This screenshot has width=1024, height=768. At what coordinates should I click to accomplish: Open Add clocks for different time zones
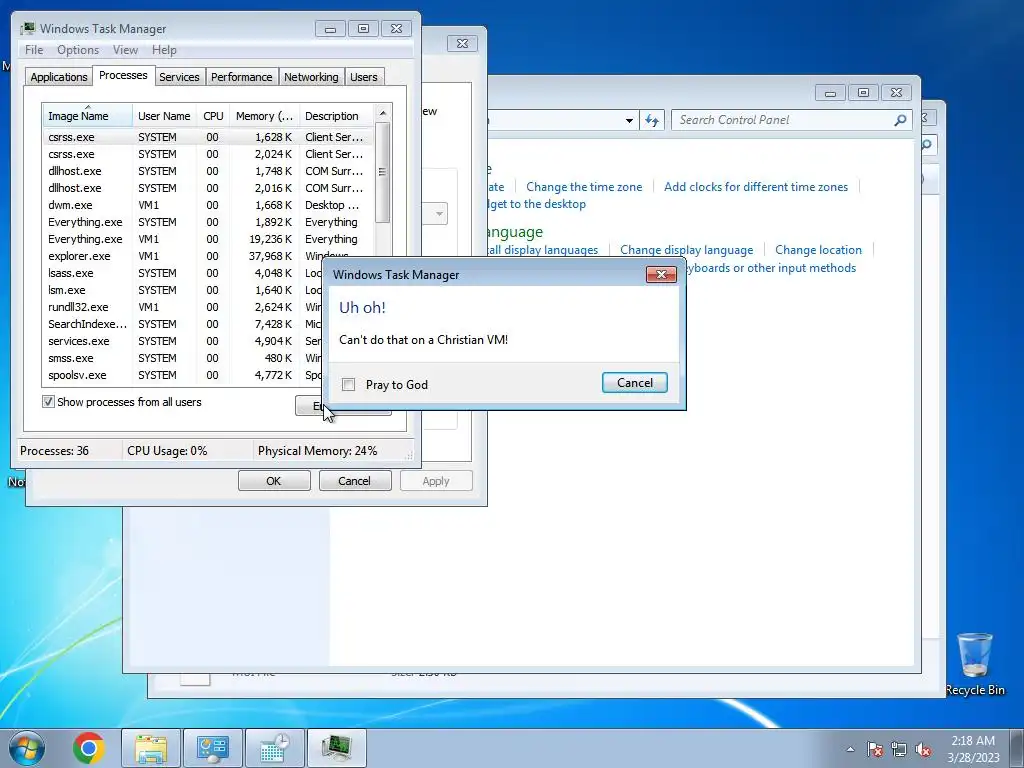point(756,187)
